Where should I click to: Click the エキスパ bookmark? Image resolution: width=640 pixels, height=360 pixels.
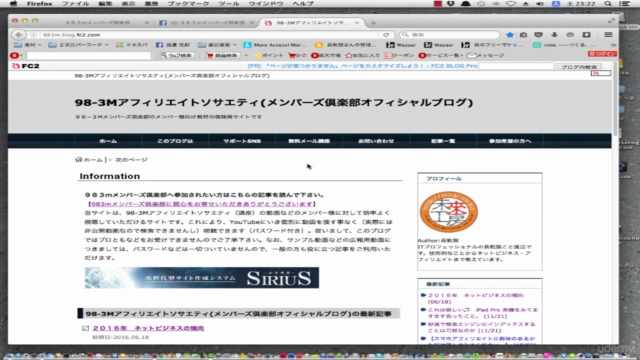coord(131,45)
